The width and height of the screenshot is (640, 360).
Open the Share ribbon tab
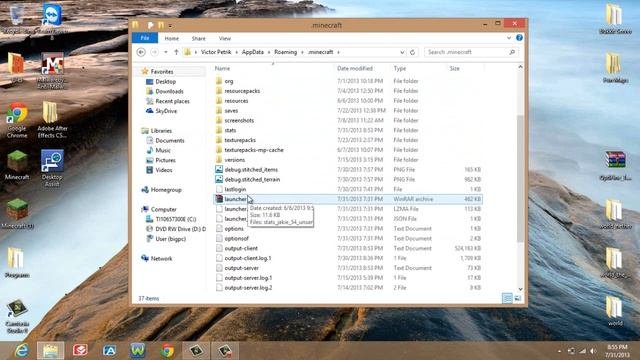[199, 38]
